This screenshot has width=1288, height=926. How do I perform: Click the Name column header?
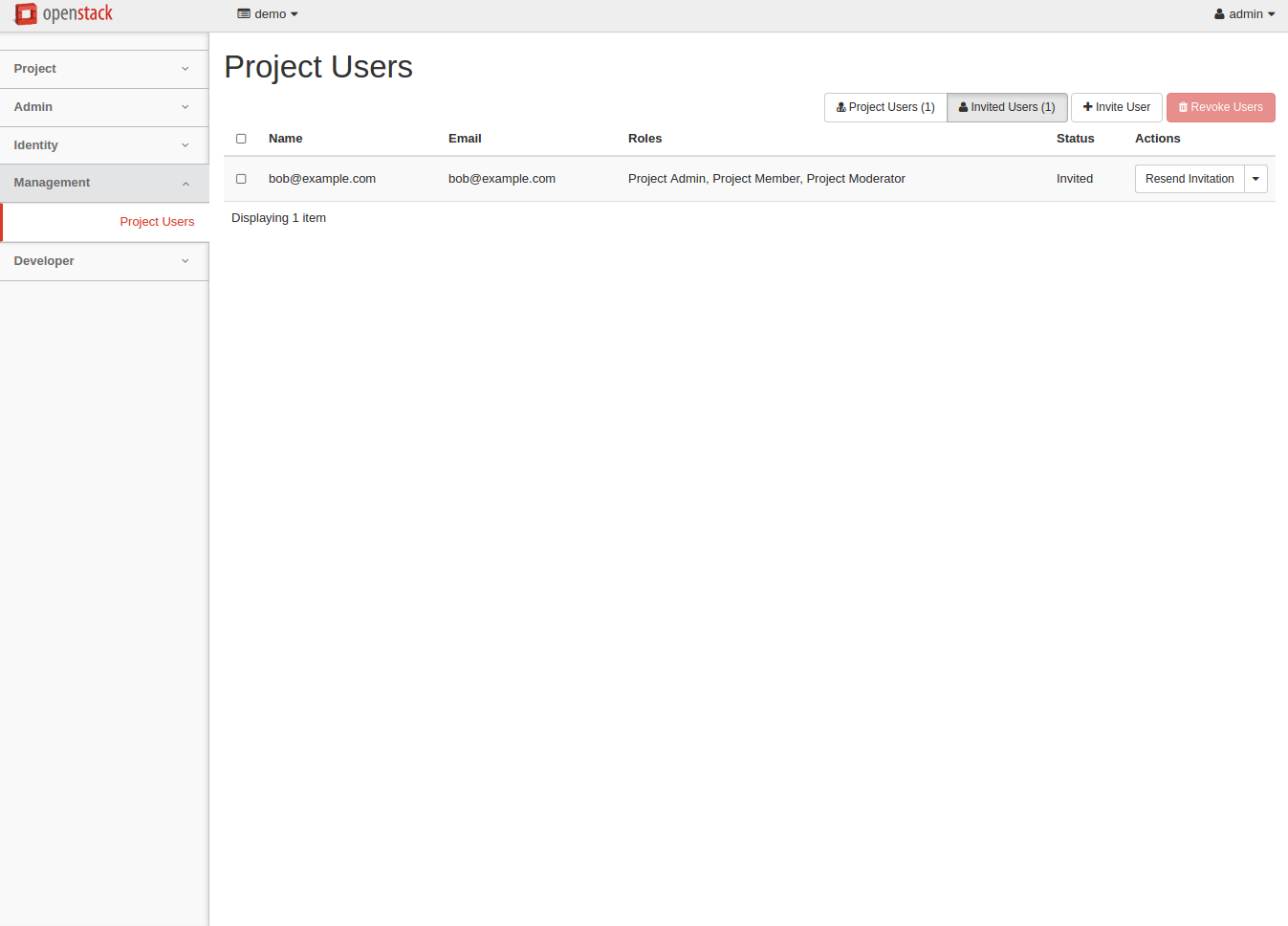pyautogui.click(x=286, y=139)
